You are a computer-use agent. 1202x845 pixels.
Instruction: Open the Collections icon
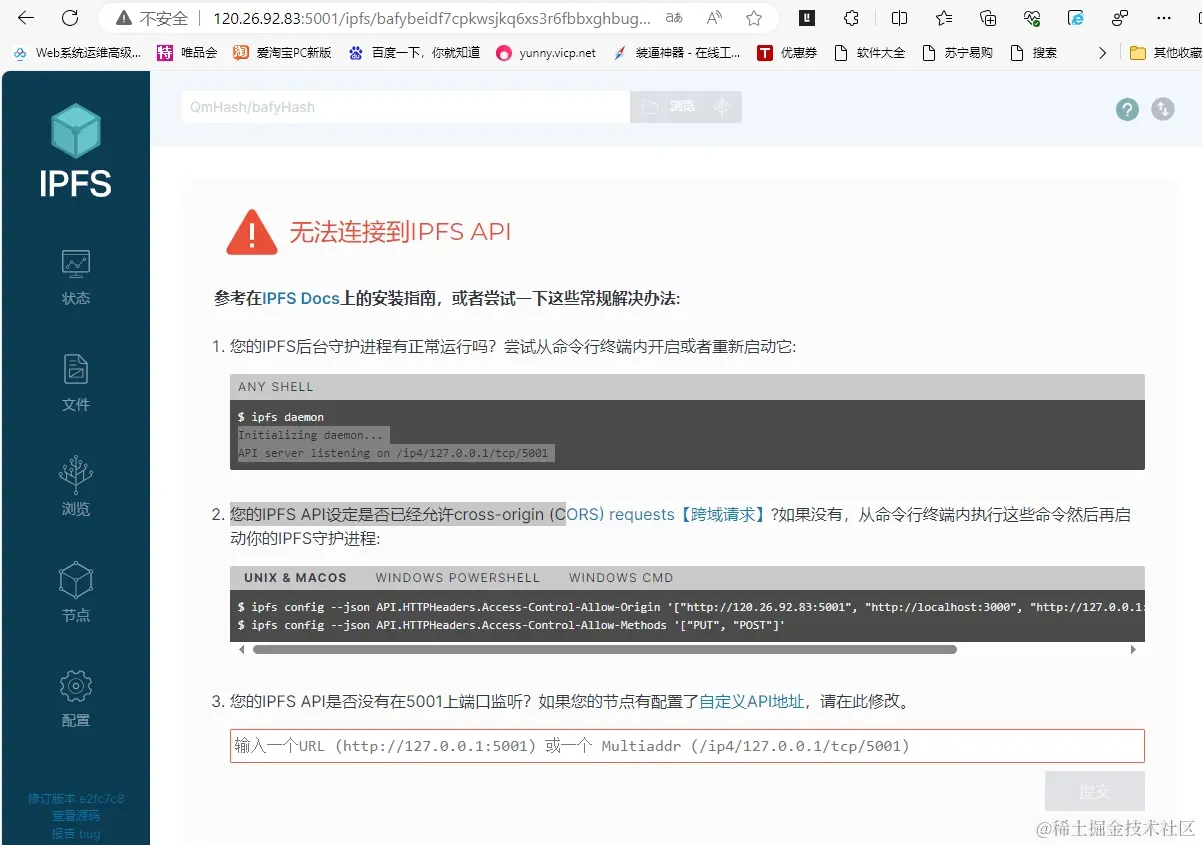tap(988, 18)
